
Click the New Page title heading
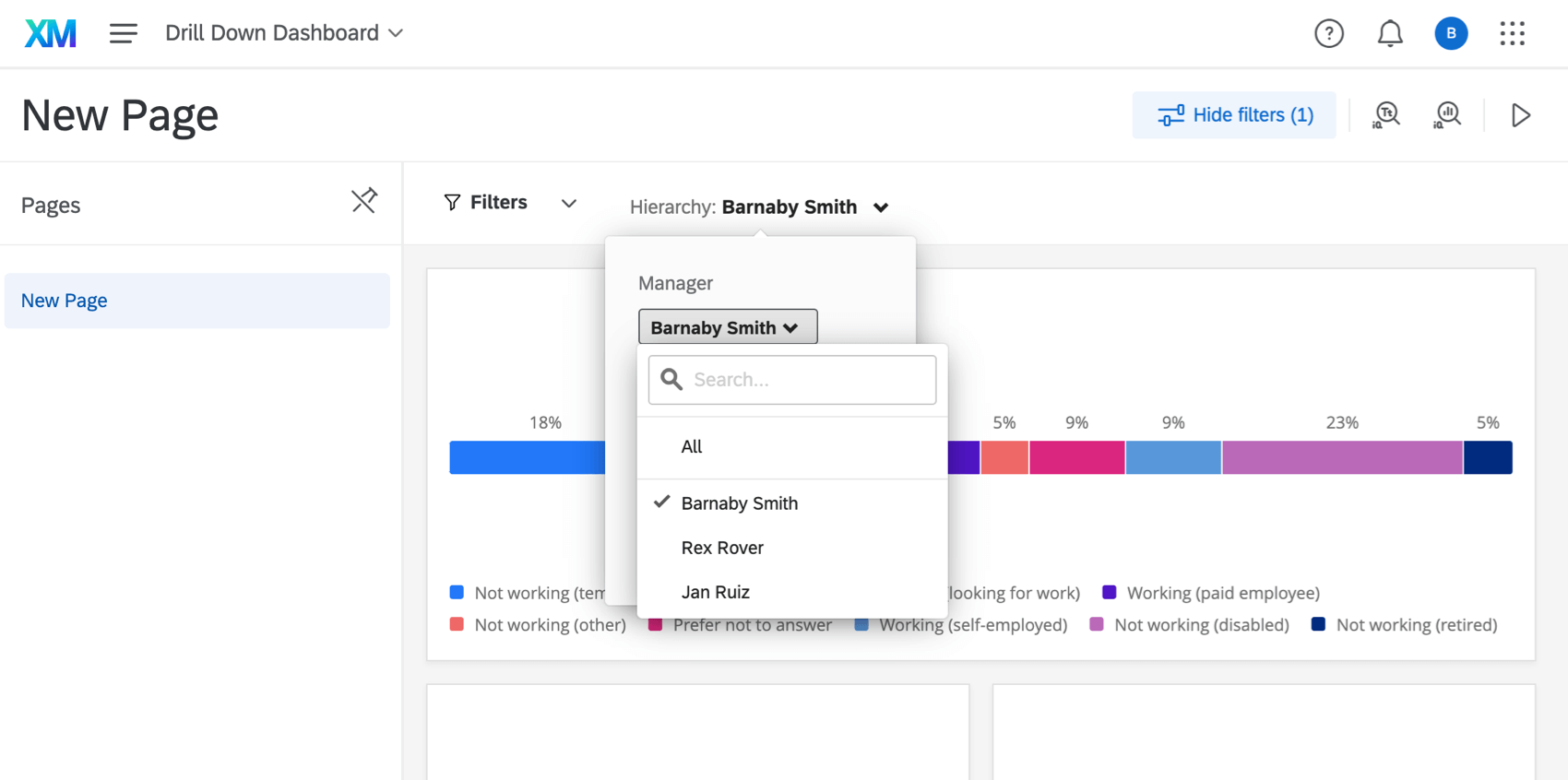coord(120,115)
